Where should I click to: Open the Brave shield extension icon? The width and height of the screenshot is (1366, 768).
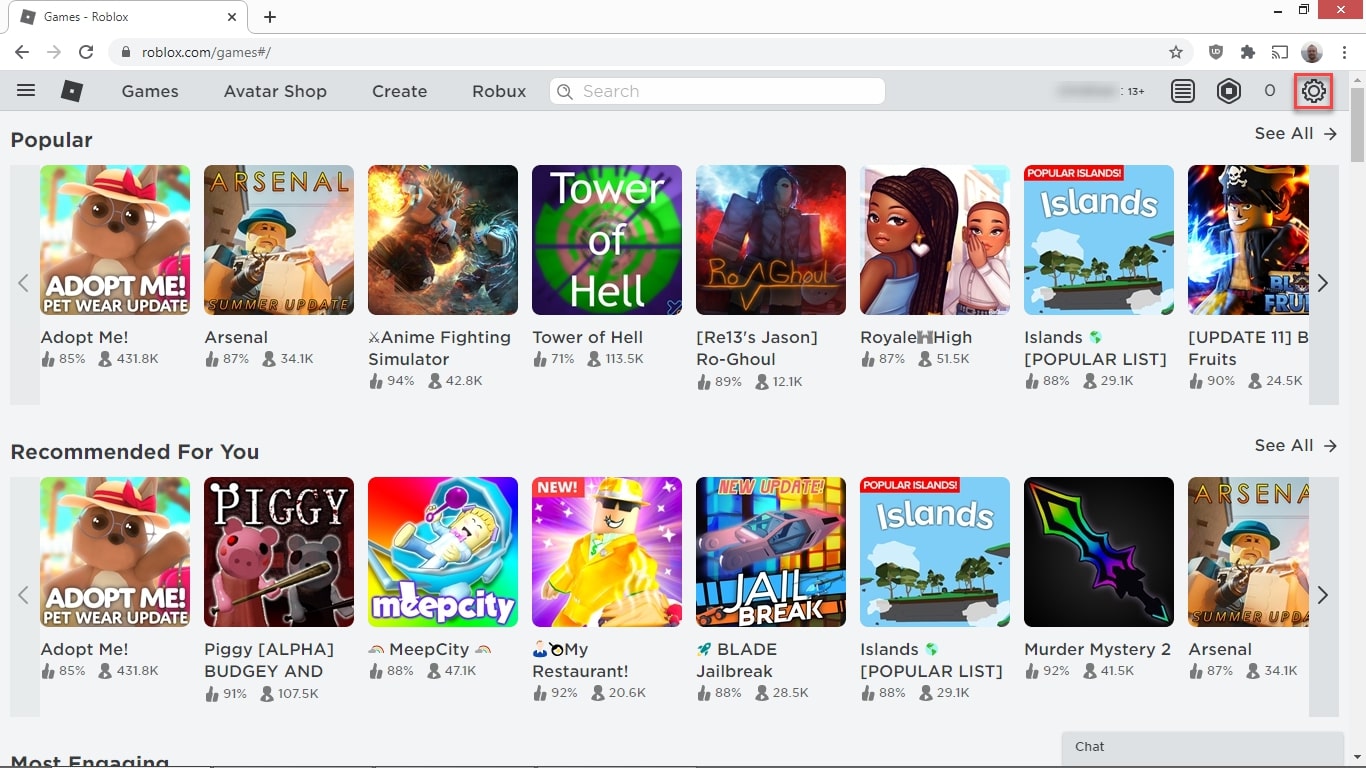click(x=1216, y=52)
